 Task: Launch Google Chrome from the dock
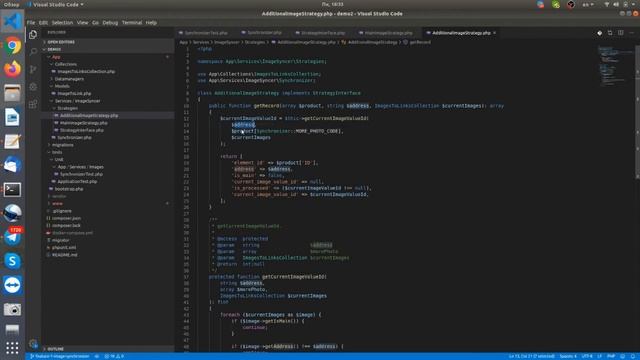pyautogui.click(x=12, y=46)
